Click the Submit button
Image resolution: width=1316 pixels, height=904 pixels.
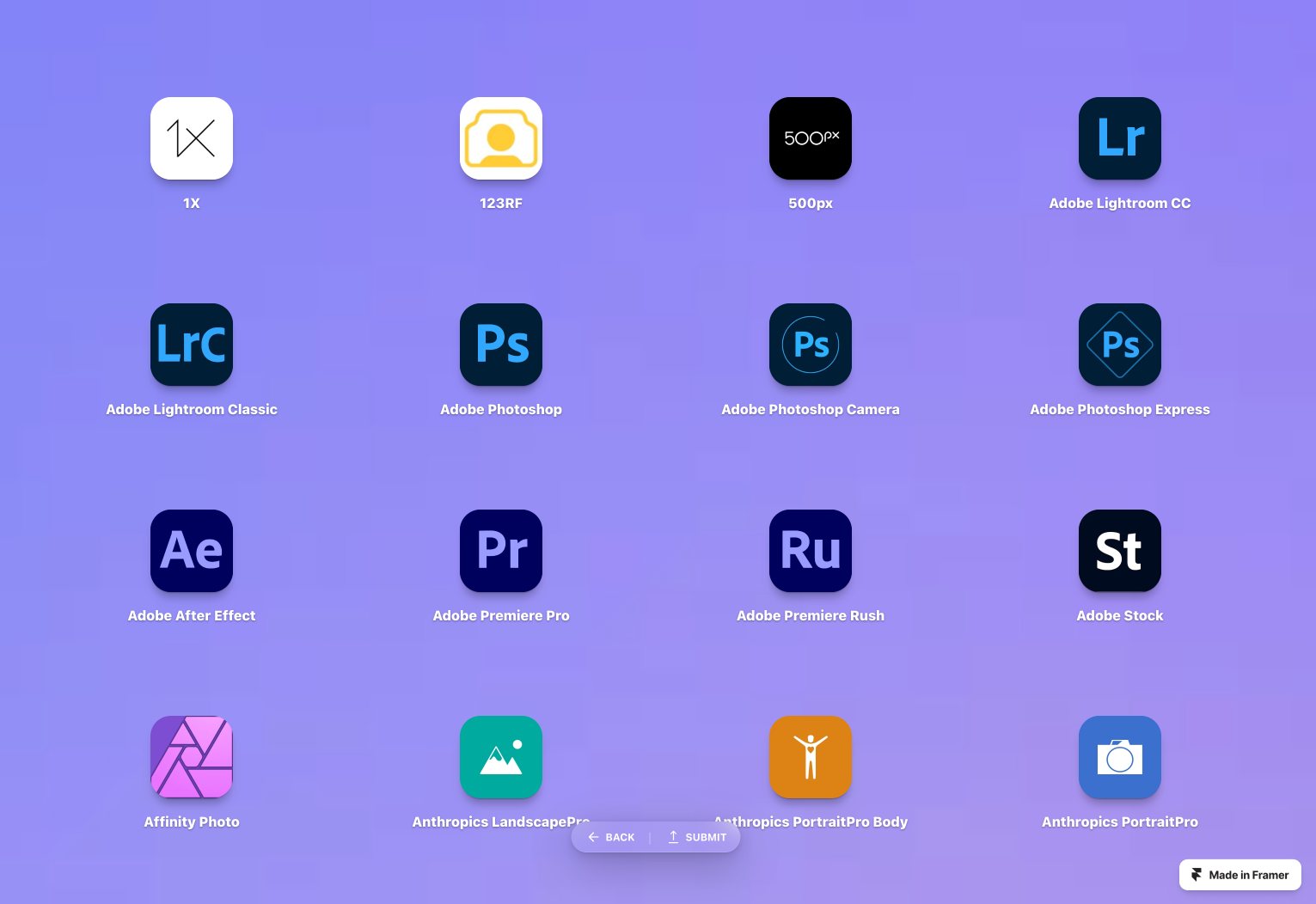coord(698,837)
